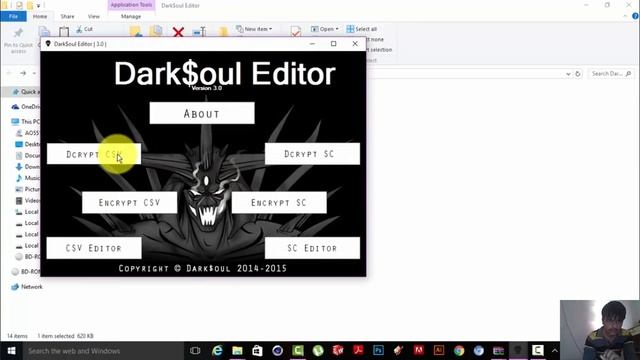The image size is (640, 360).
Task: Open the Explorer Help question mark
Action: click(635, 16)
